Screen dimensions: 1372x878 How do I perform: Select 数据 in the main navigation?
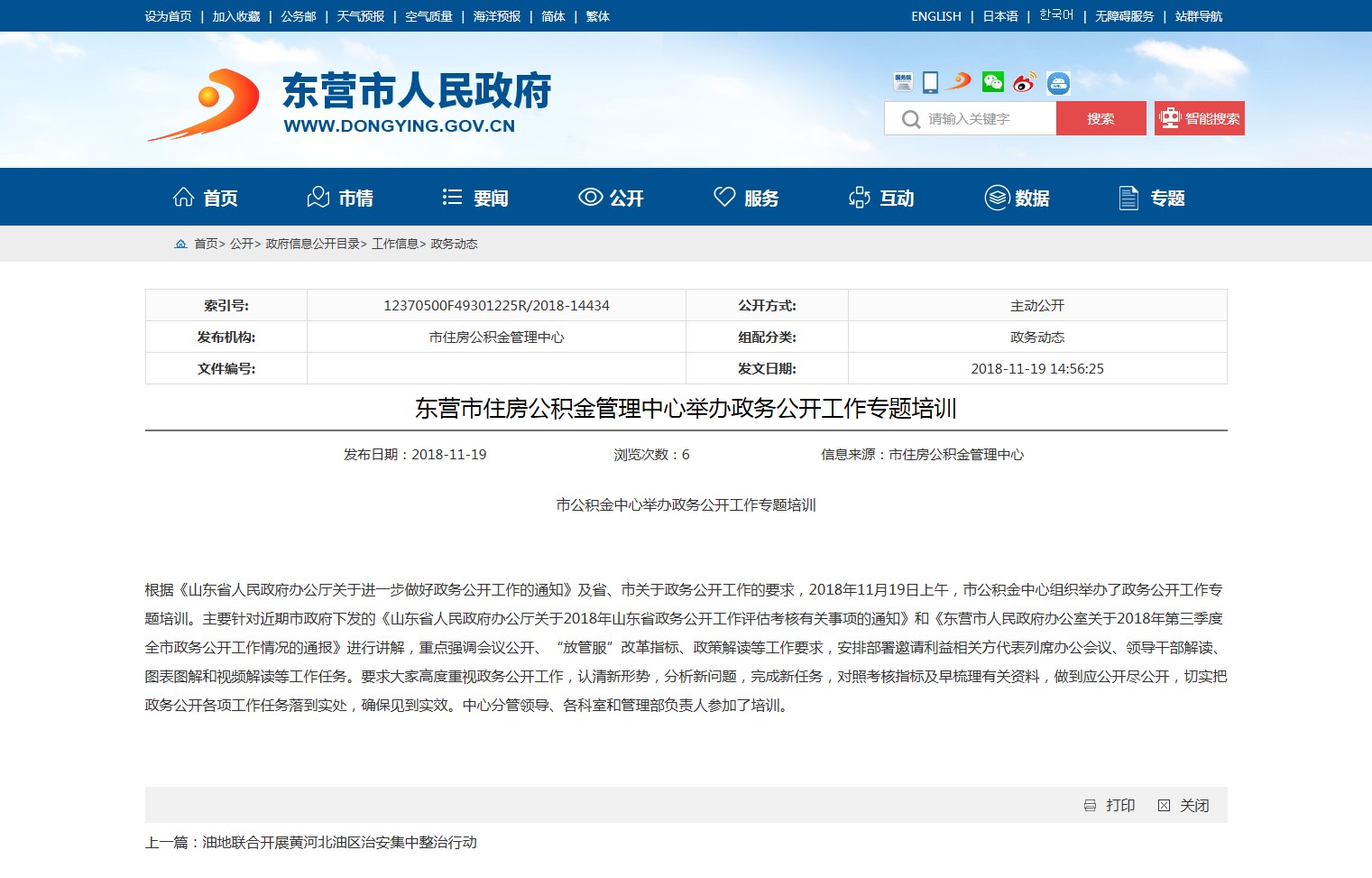point(1017,198)
